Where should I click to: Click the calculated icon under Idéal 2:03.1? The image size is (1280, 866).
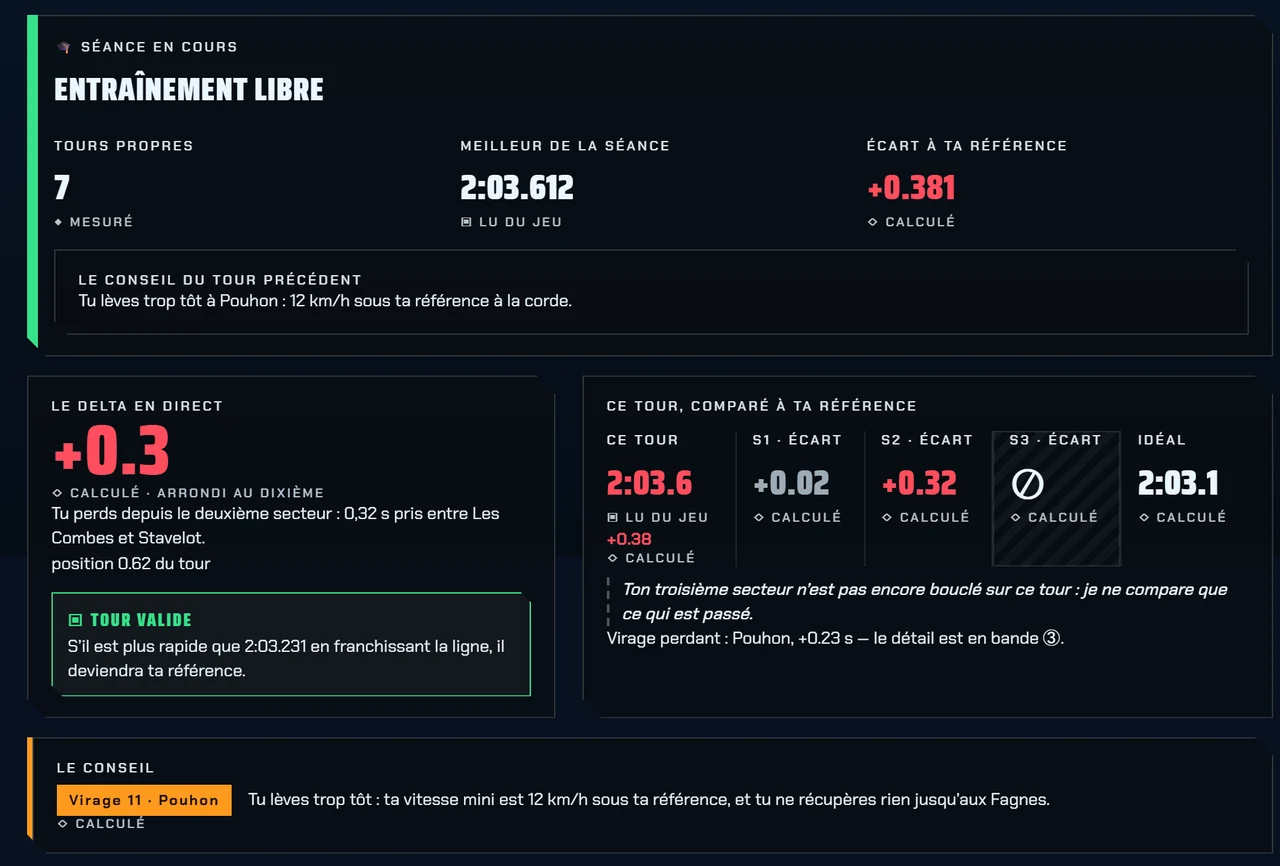point(1144,517)
